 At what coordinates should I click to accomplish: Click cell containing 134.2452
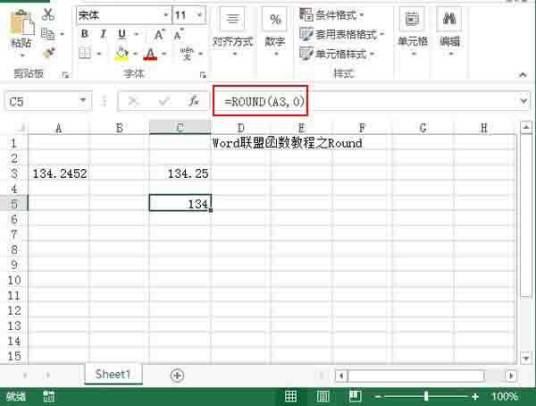[59, 174]
